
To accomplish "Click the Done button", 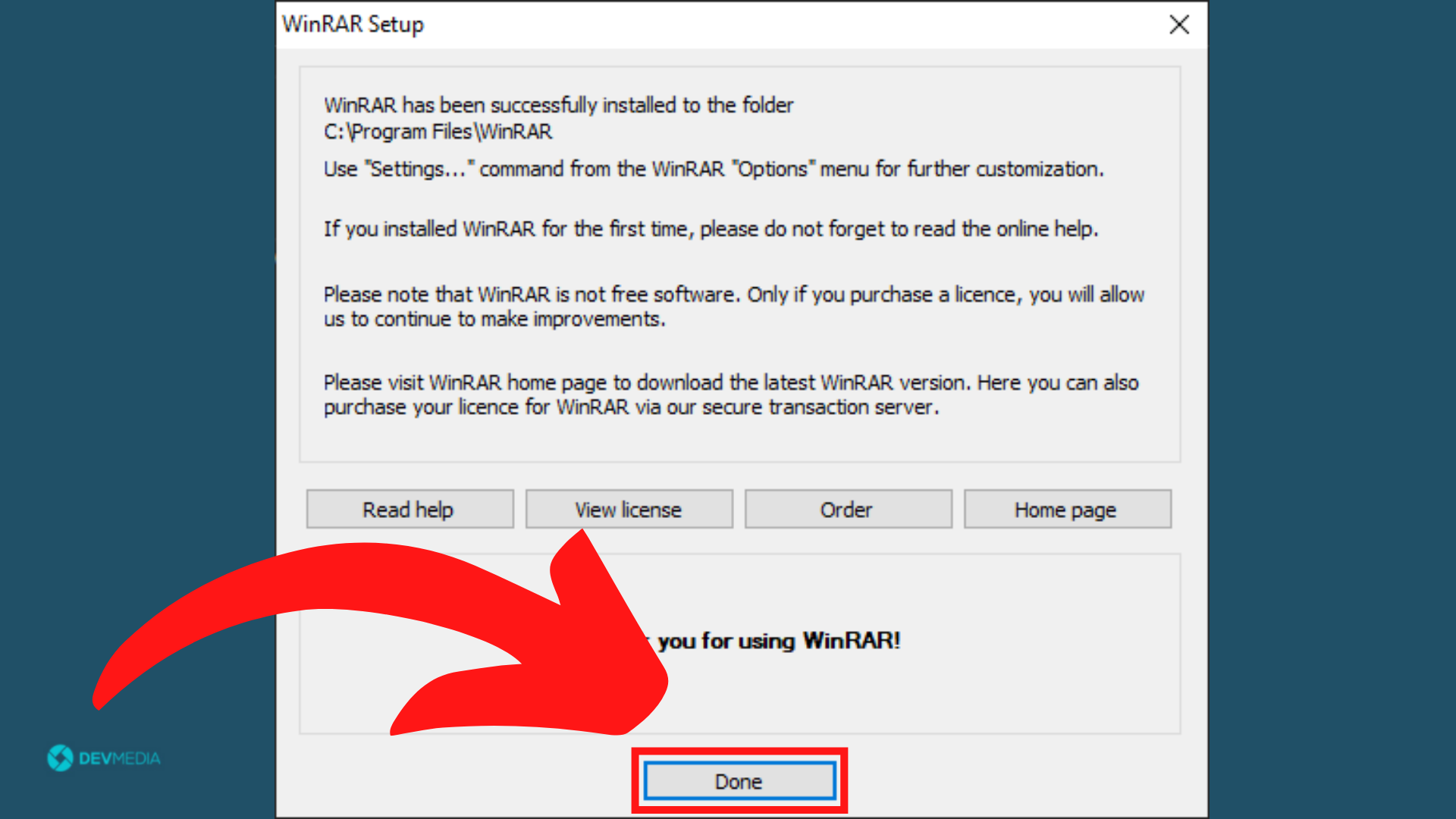I will coord(739,781).
